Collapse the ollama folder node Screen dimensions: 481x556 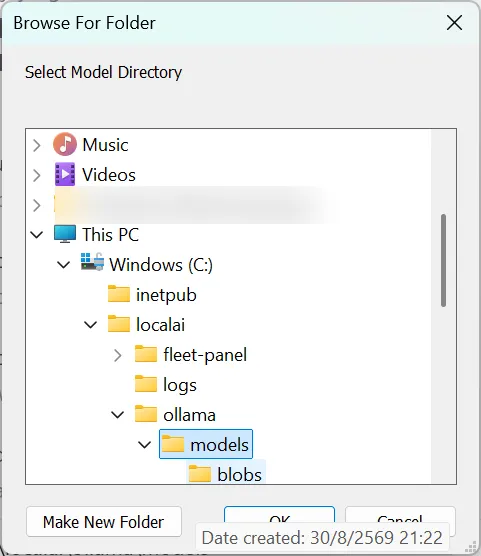[118, 415]
